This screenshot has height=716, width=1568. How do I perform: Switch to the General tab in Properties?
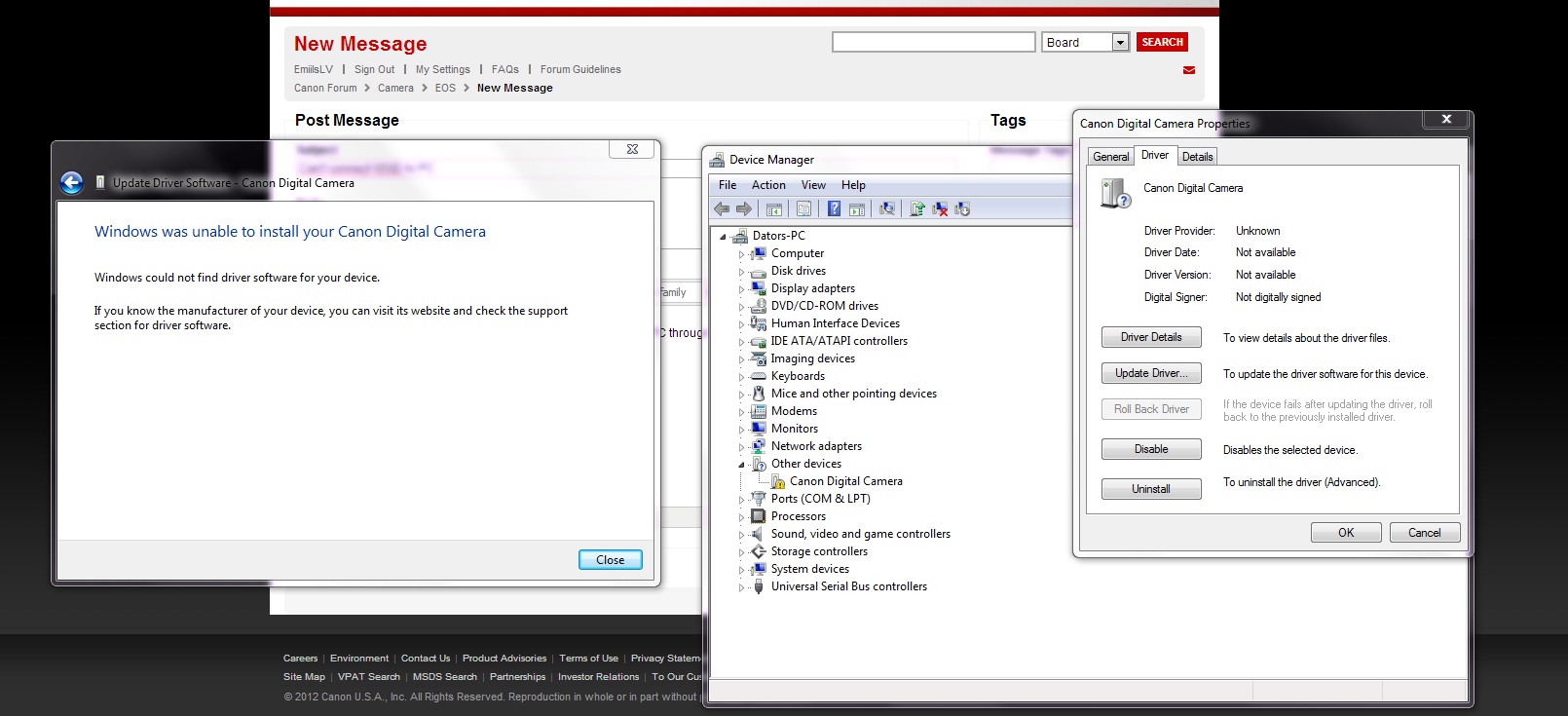(x=1110, y=157)
